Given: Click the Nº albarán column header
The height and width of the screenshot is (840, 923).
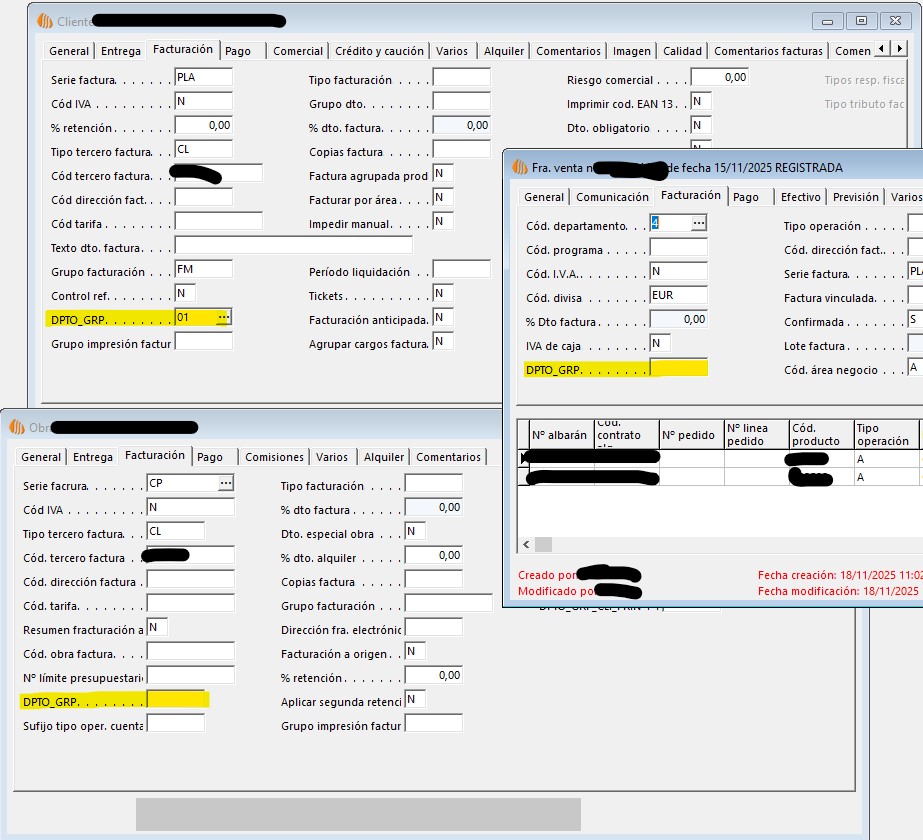Looking at the screenshot, I should 560,435.
